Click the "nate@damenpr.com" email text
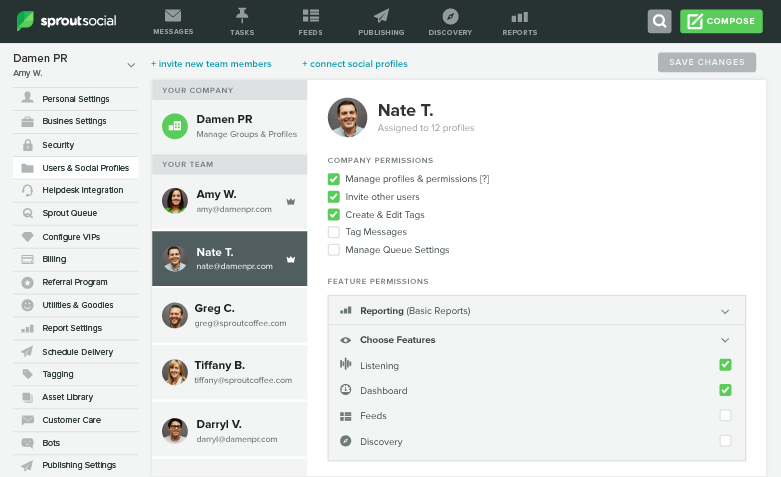Viewport: 781px width, 477px height. pos(235,266)
